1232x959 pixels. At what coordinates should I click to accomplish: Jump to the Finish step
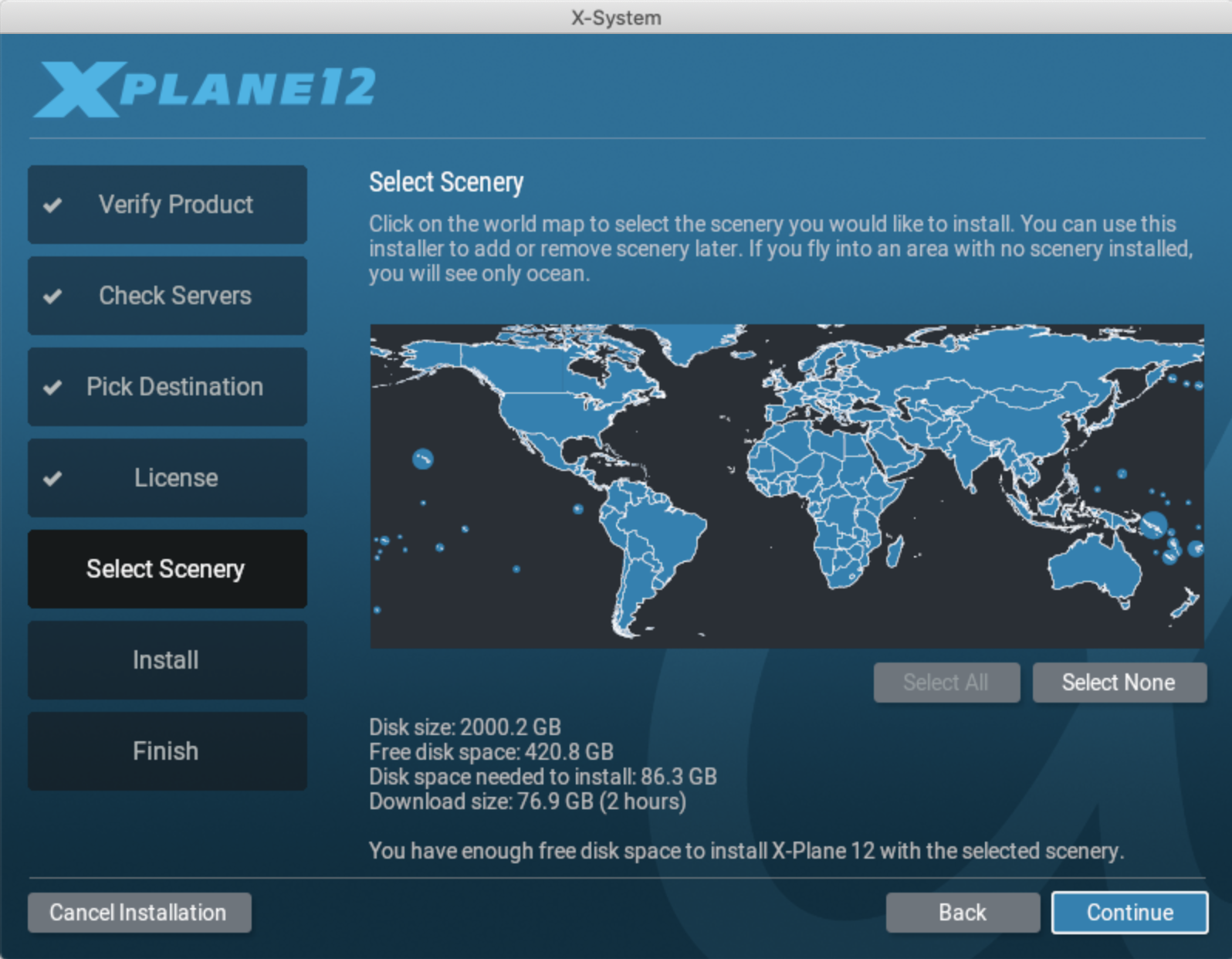tap(168, 751)
